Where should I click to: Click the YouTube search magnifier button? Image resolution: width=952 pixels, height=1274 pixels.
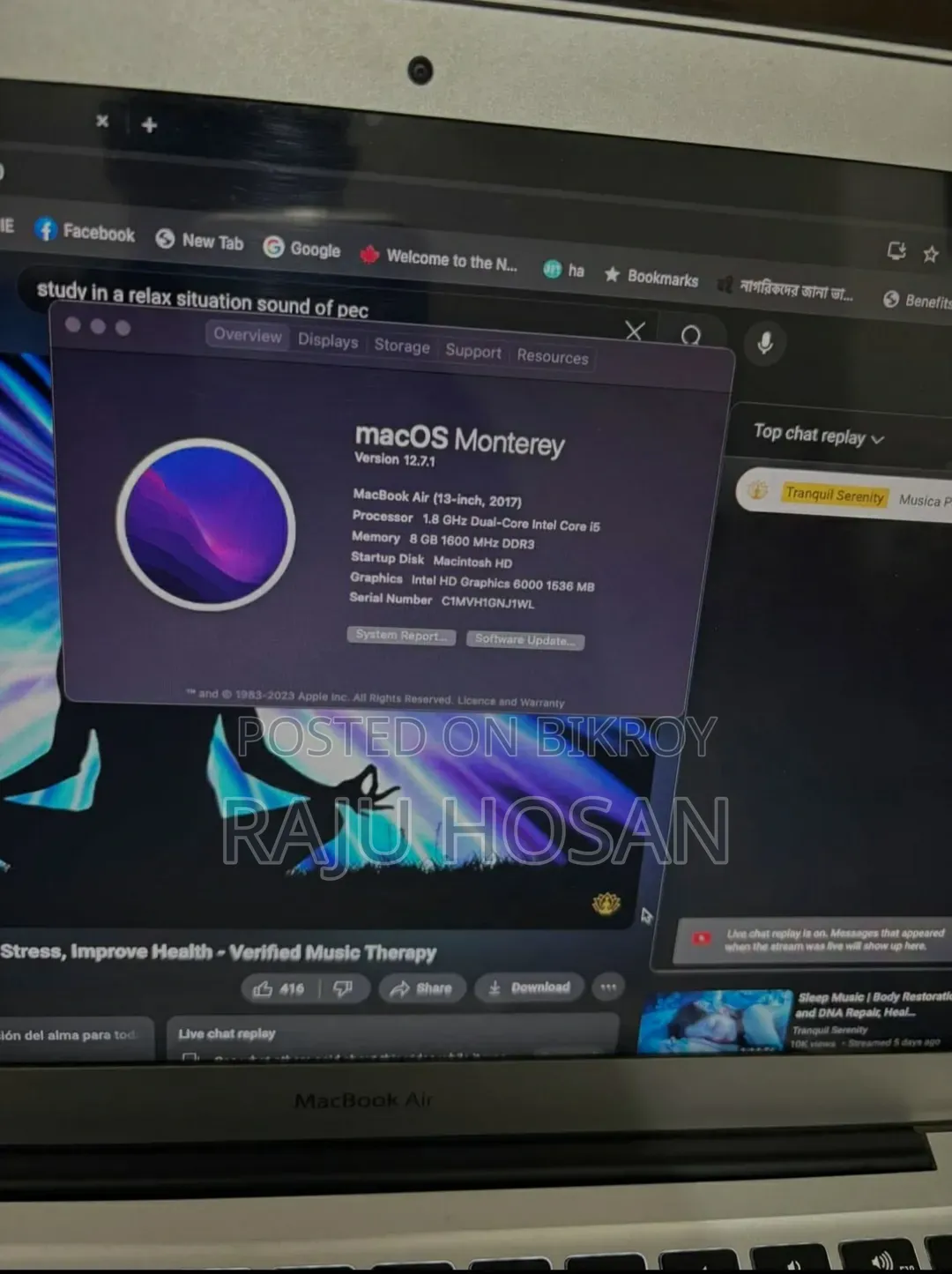tap(691, 336)
